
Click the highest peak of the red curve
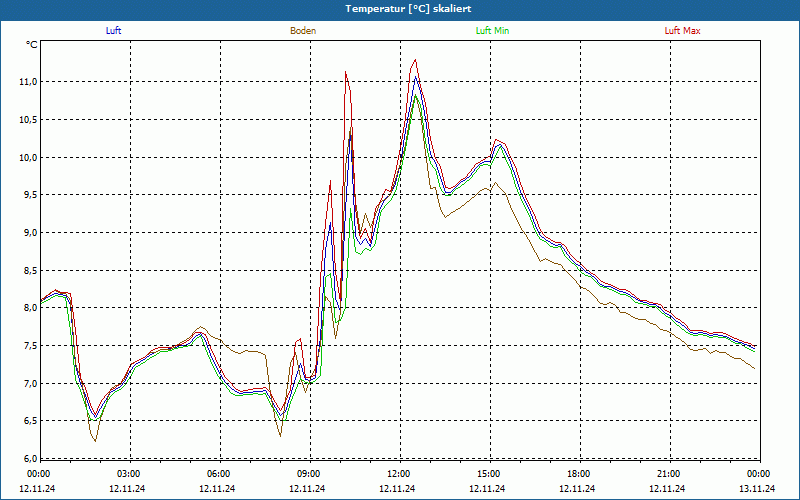[415, 60]
